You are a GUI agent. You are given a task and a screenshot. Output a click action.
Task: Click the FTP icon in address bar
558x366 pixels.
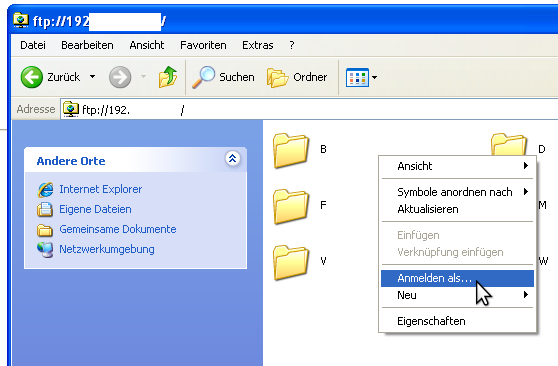71,109
